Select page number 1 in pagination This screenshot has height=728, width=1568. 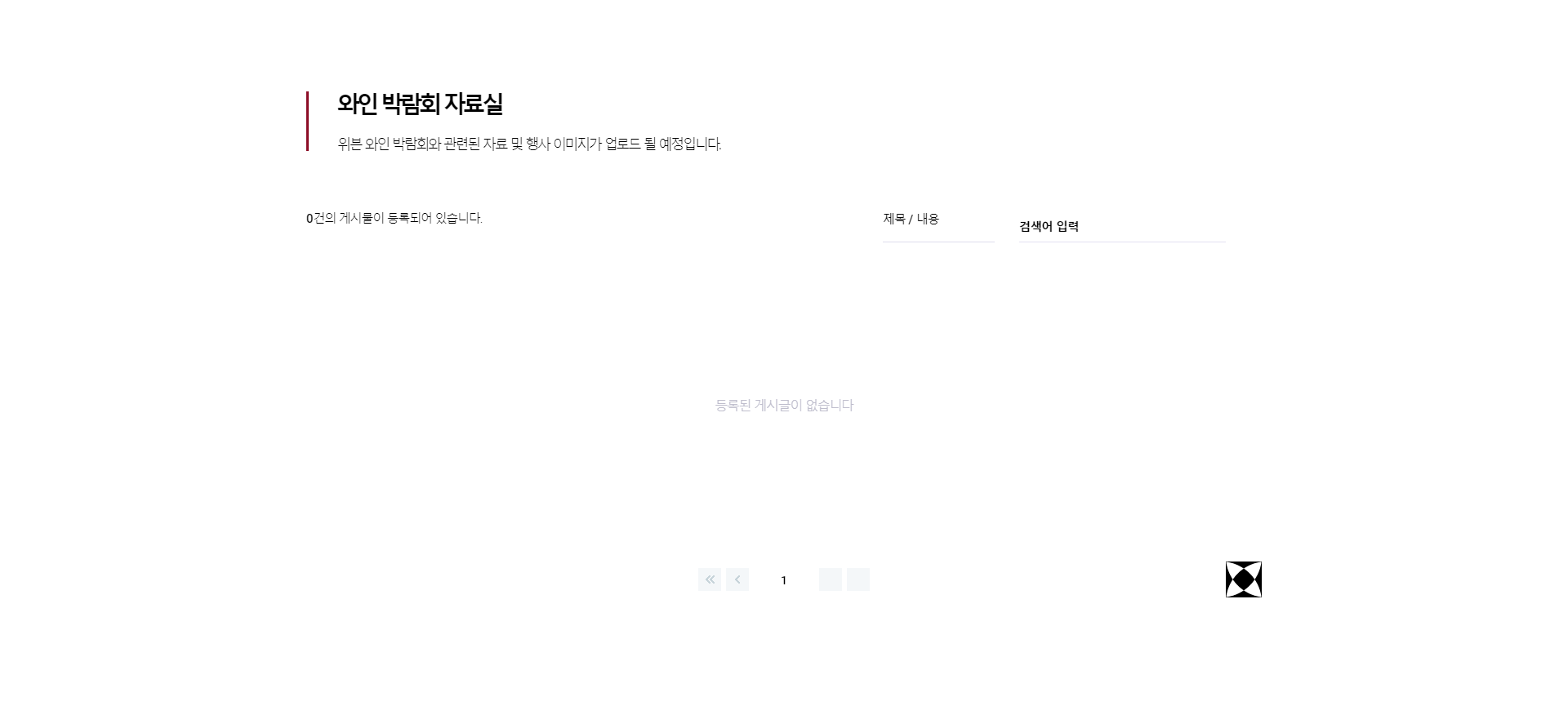[784, 580]
